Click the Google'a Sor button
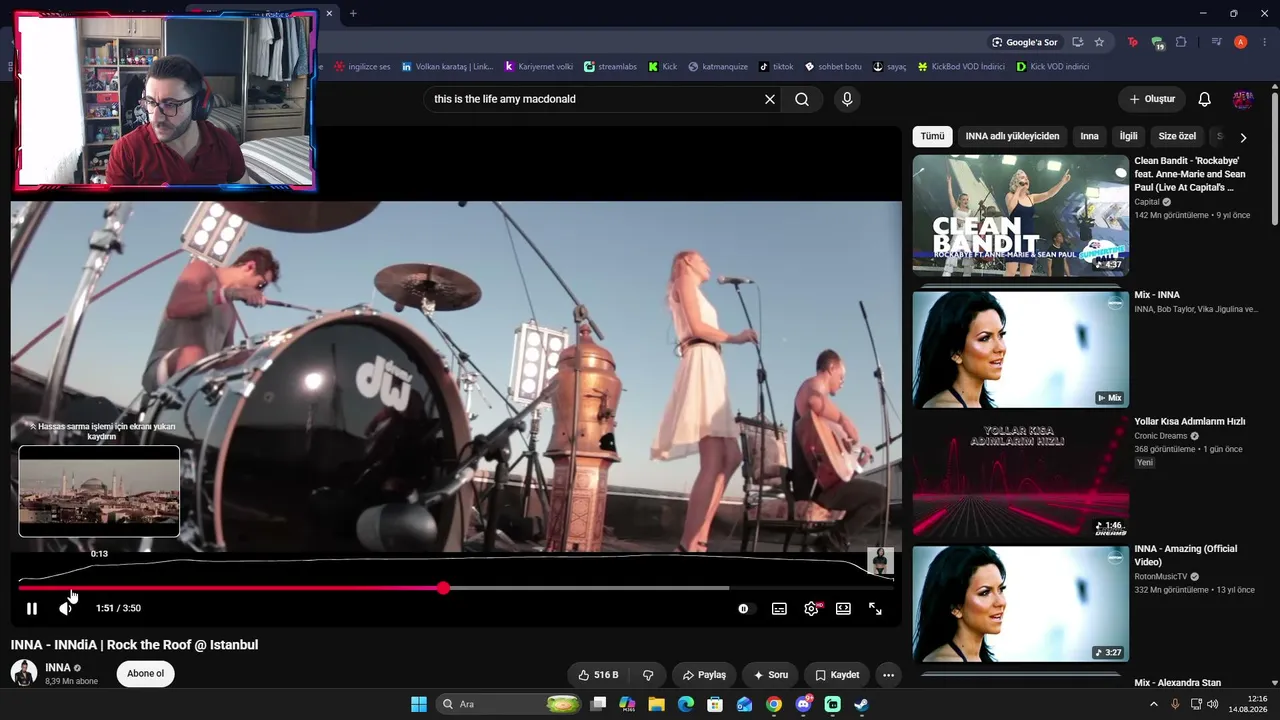The image size is (1280, 720). click(1025, 42)
